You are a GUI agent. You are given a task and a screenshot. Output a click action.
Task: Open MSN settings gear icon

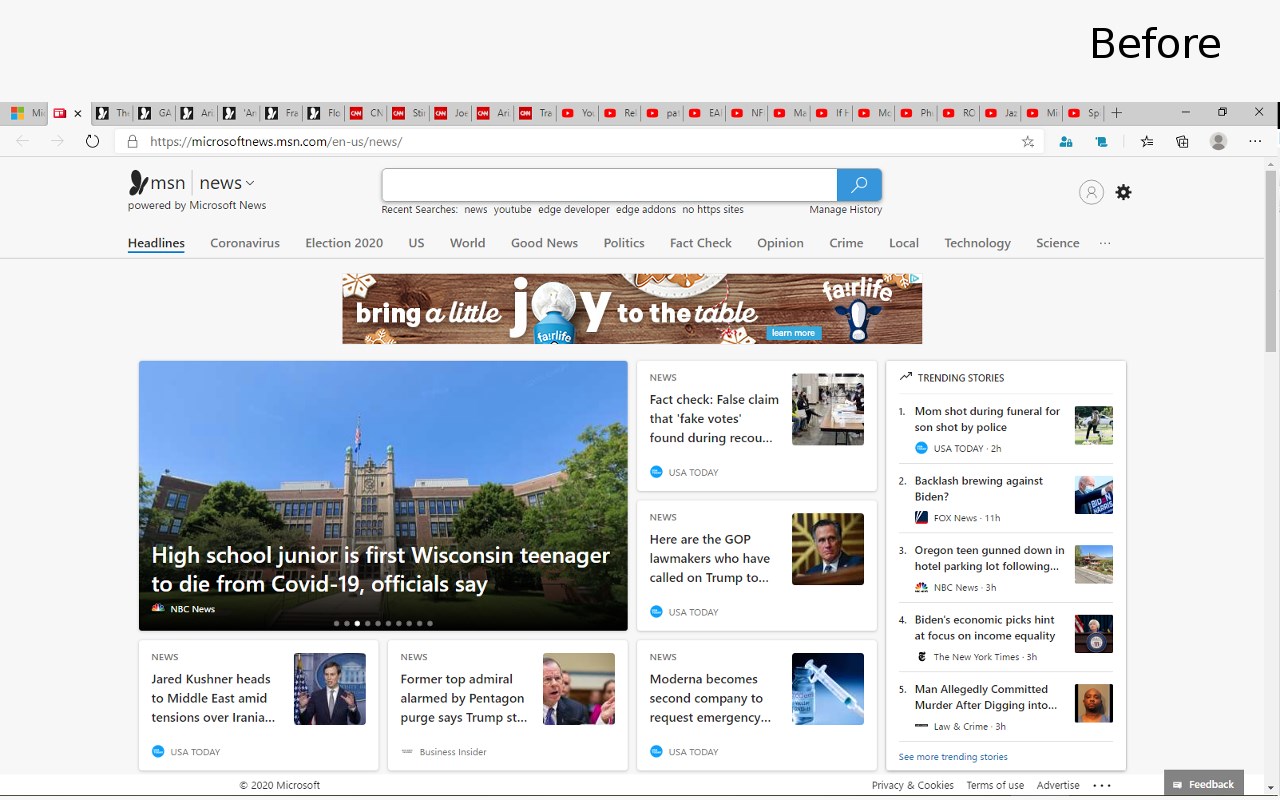[x=1123, y=192]
